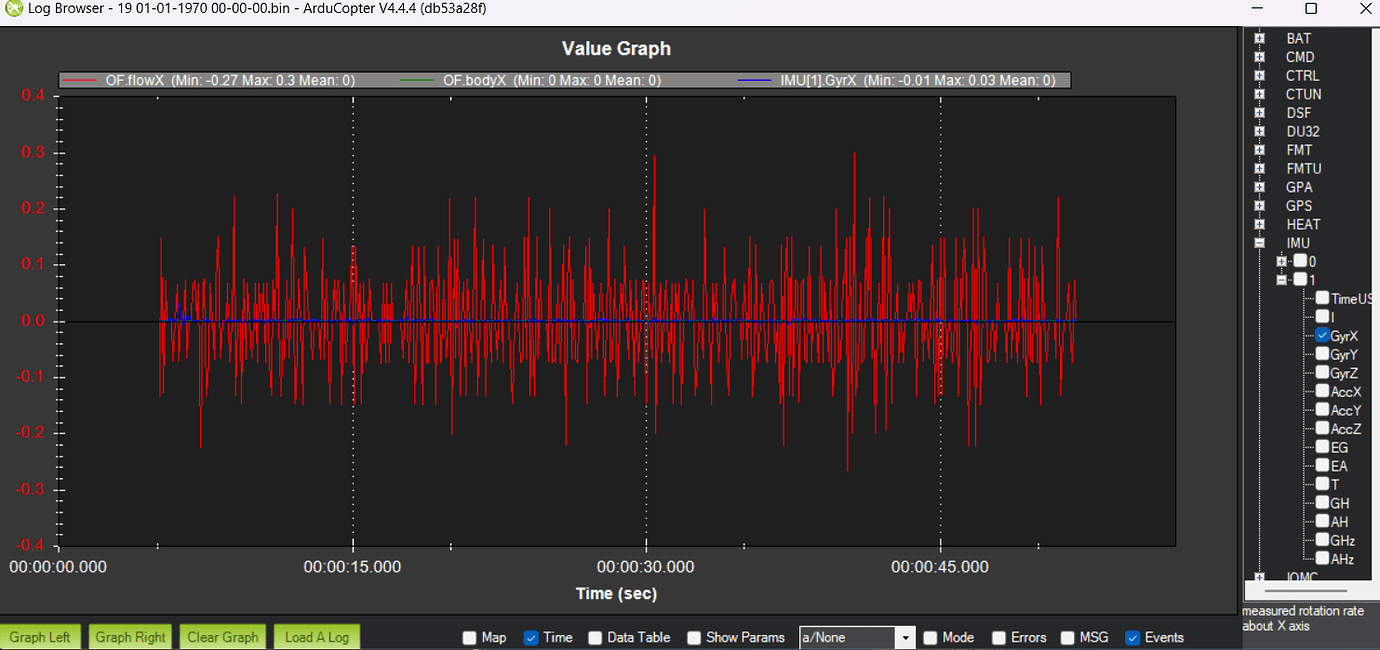This screenshot has height=650, width=1380.
Task: Click the red OF.flowX legend line marker
Action: point(82,80)
